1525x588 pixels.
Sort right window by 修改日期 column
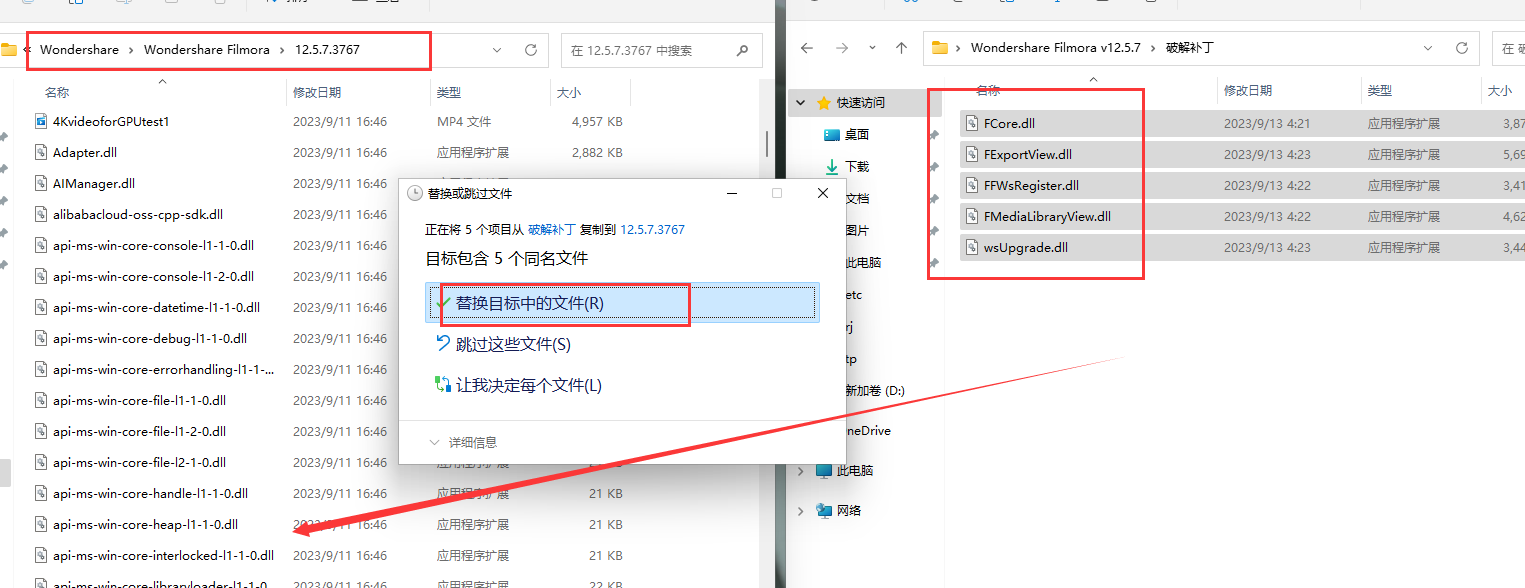(1249, 90)
